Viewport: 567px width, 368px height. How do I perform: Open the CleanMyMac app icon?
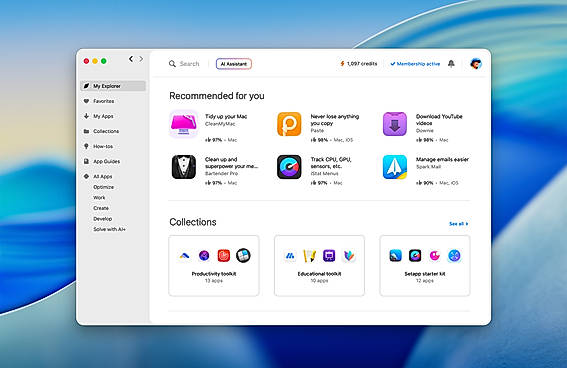[184, 124]
